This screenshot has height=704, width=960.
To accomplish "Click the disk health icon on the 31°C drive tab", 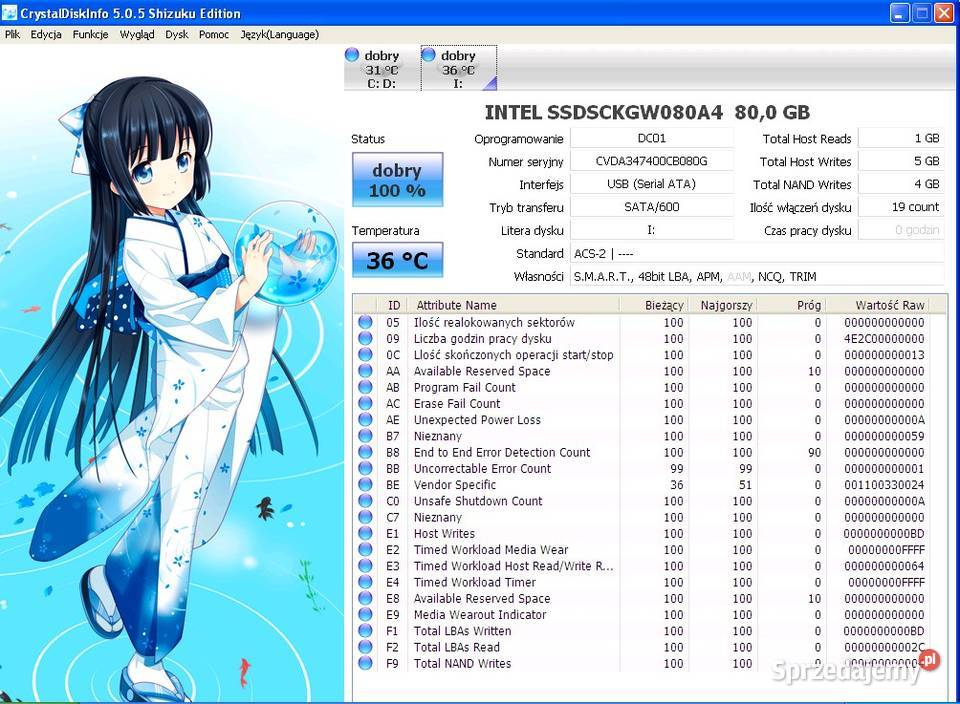I will [352, 56].
